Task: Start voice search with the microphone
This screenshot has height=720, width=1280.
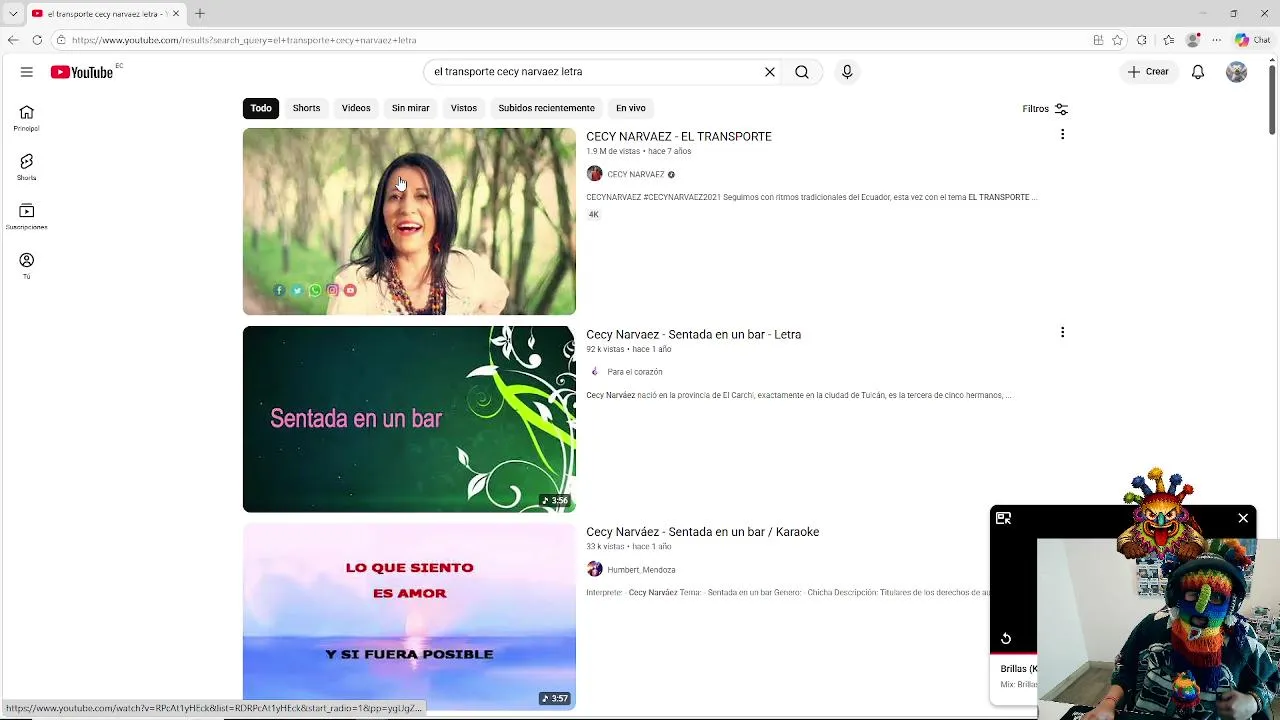Action: (847, 72)
